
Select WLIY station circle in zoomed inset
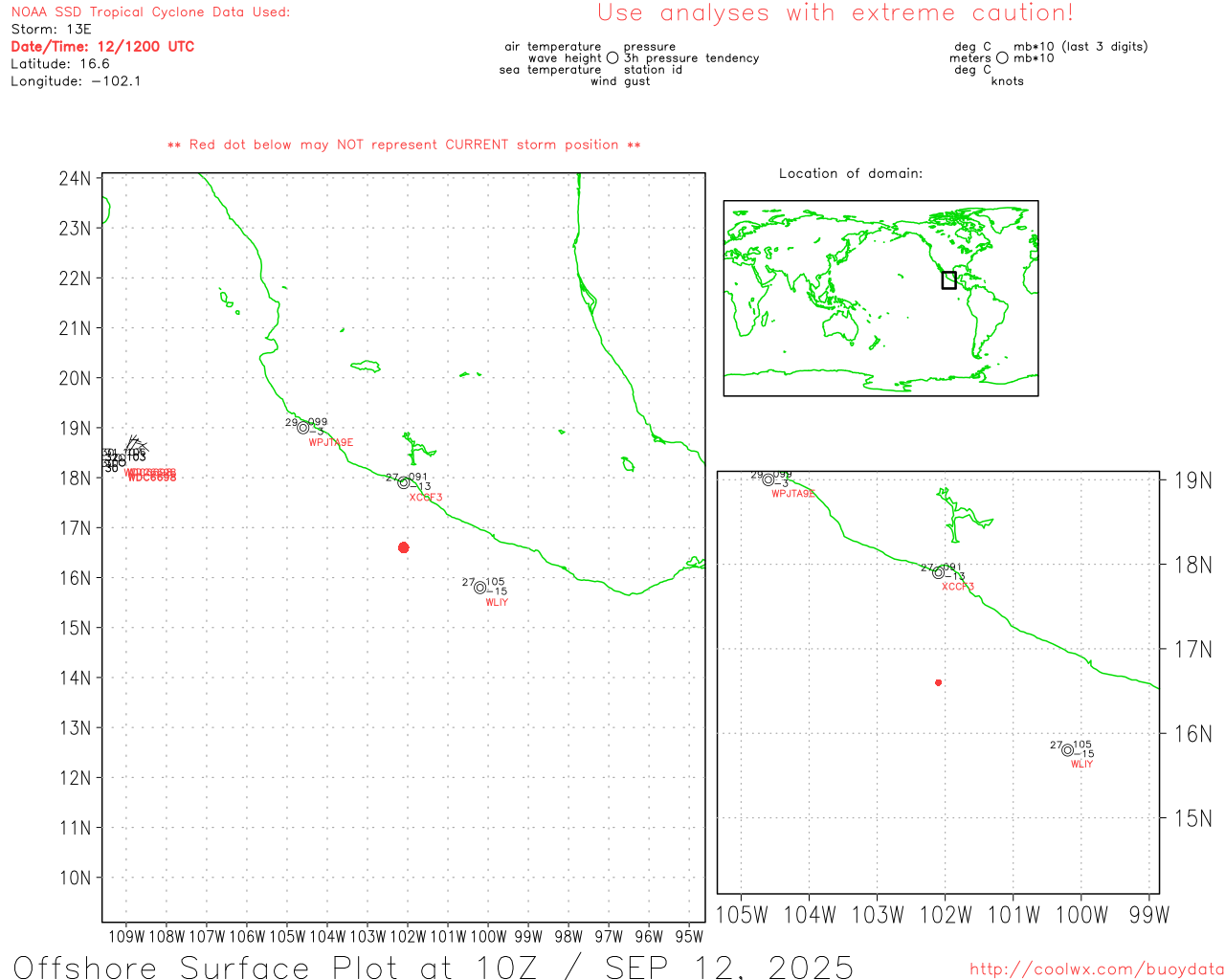(1068, 750)
